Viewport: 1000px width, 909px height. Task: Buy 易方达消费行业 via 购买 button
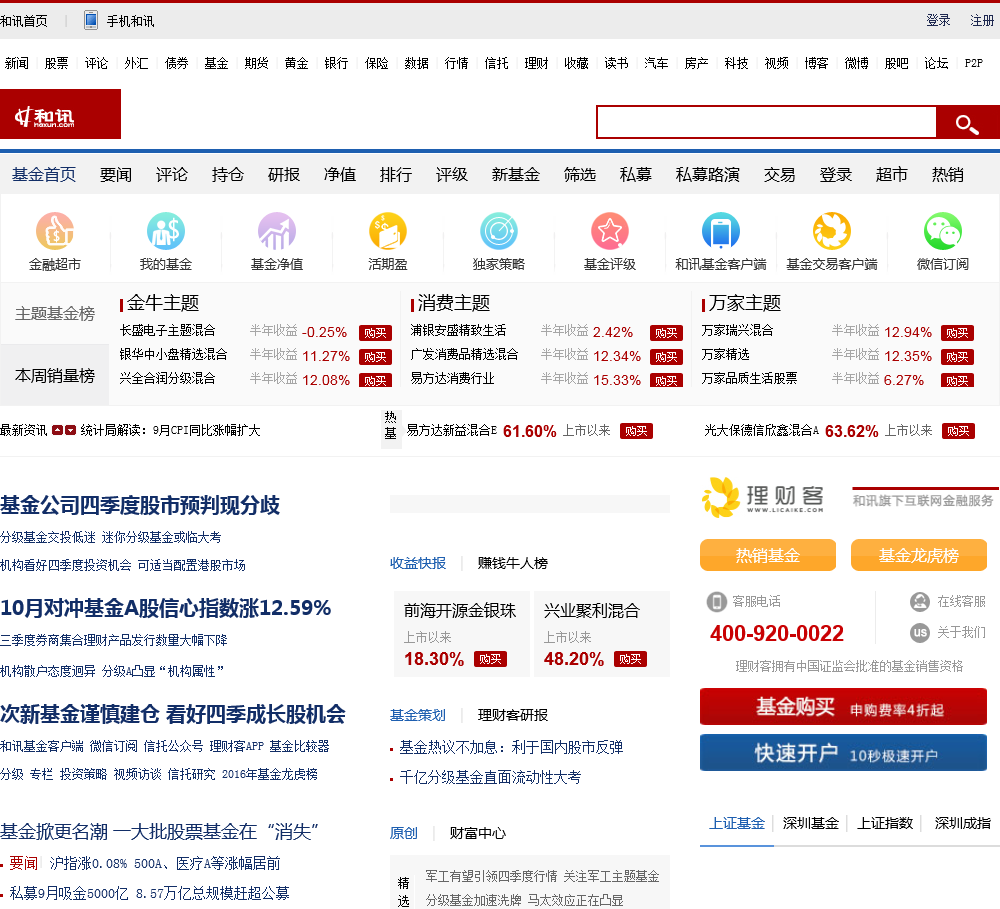pos(666,381)
